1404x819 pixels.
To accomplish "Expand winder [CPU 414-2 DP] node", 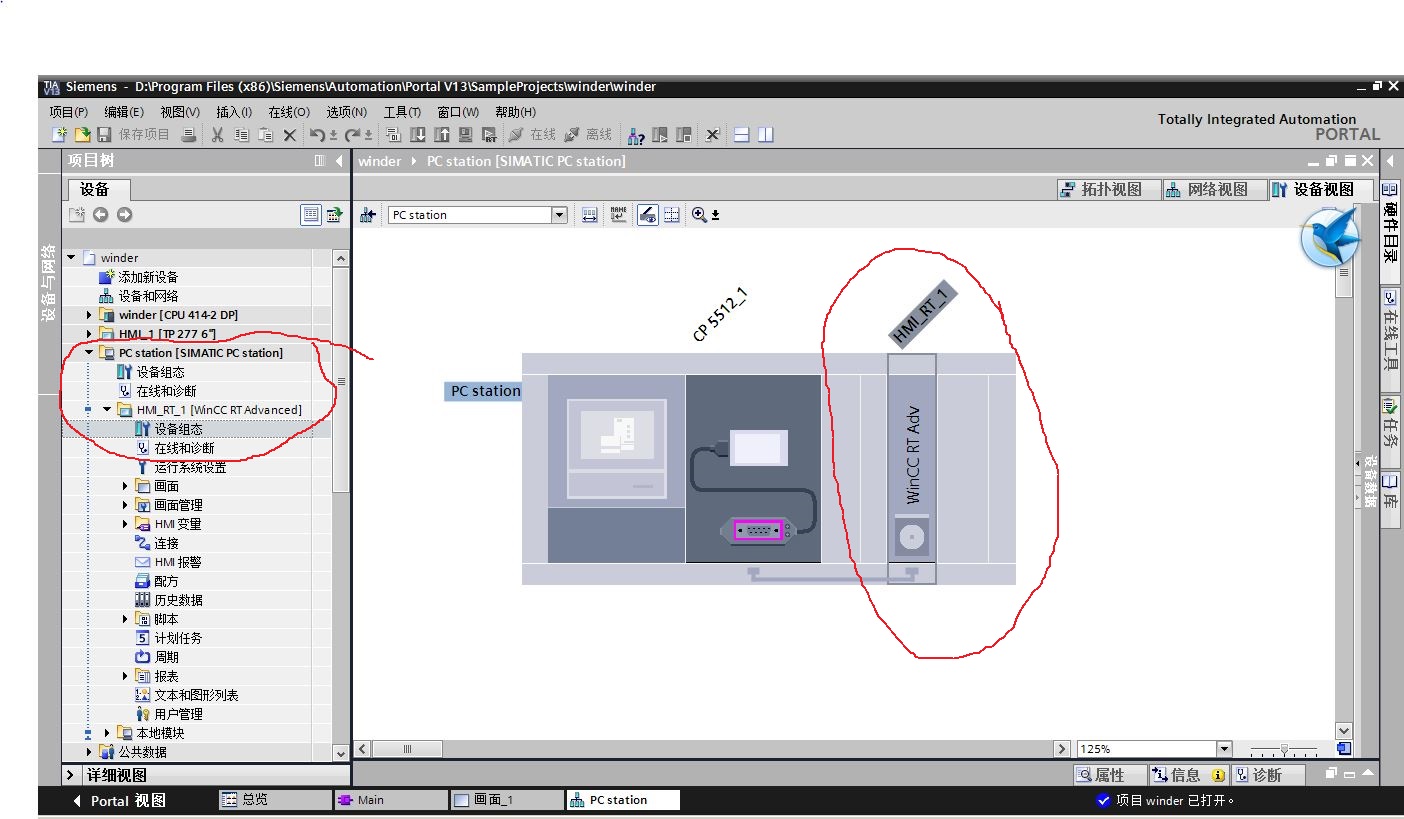I will click(x=89, y=315).
